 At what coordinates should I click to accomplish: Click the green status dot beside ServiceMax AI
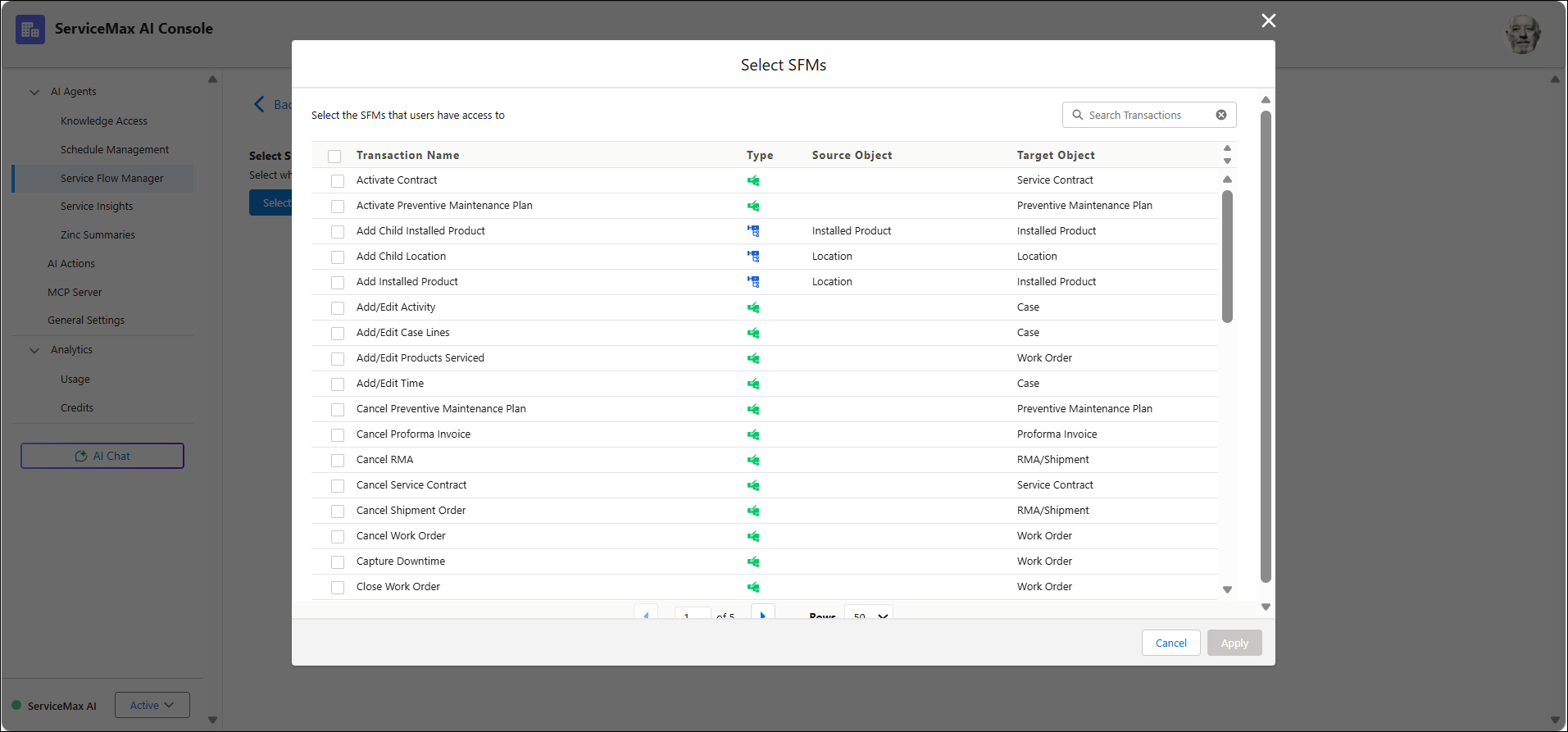[16, 705]
